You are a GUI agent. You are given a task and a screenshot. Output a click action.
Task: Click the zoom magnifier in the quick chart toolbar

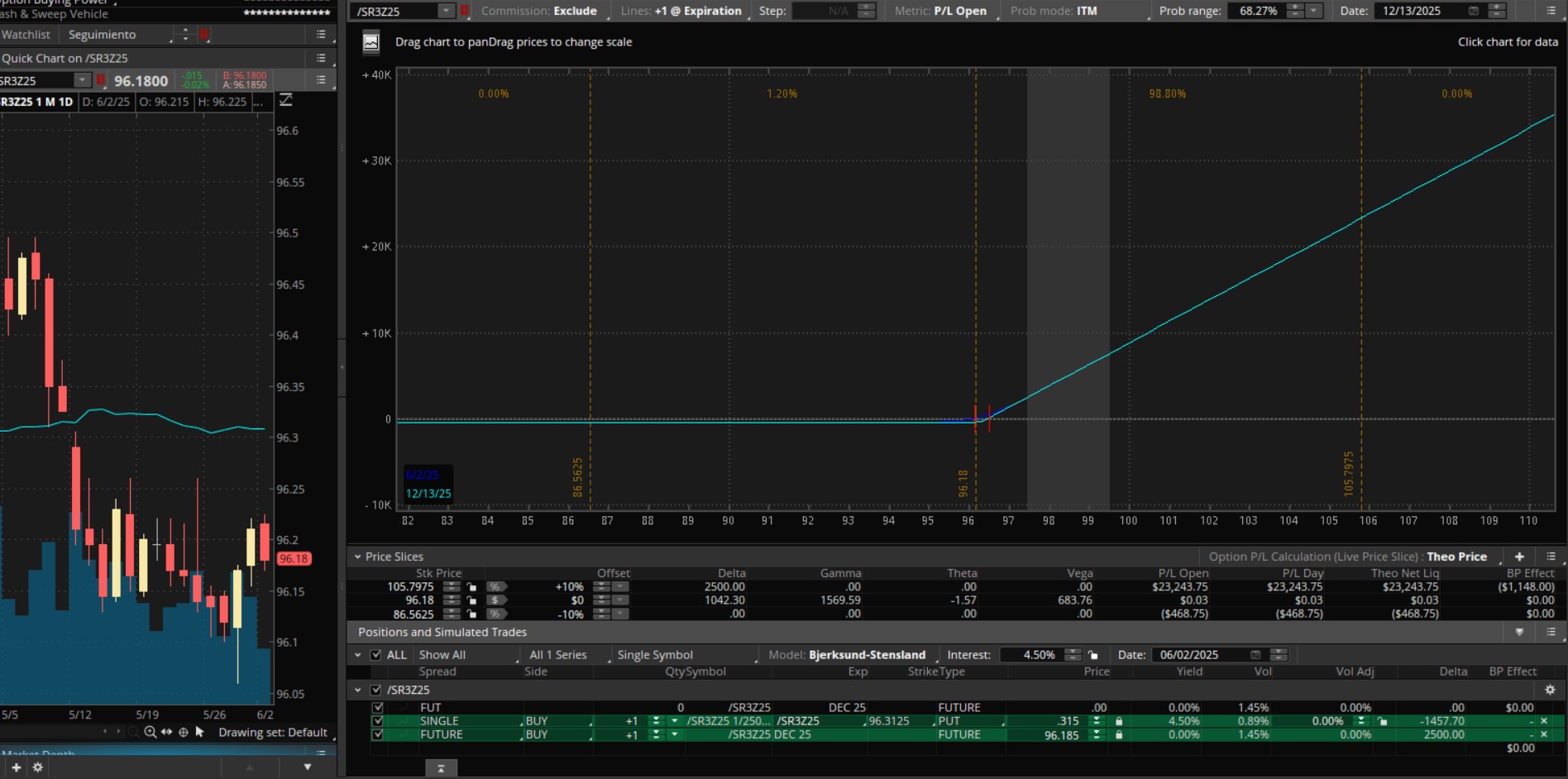150,732
